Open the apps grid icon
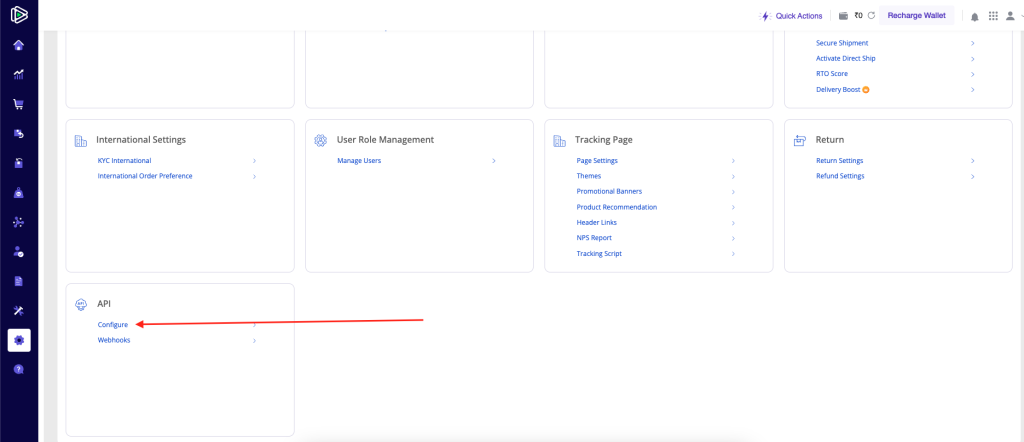 tap(993, 16)
